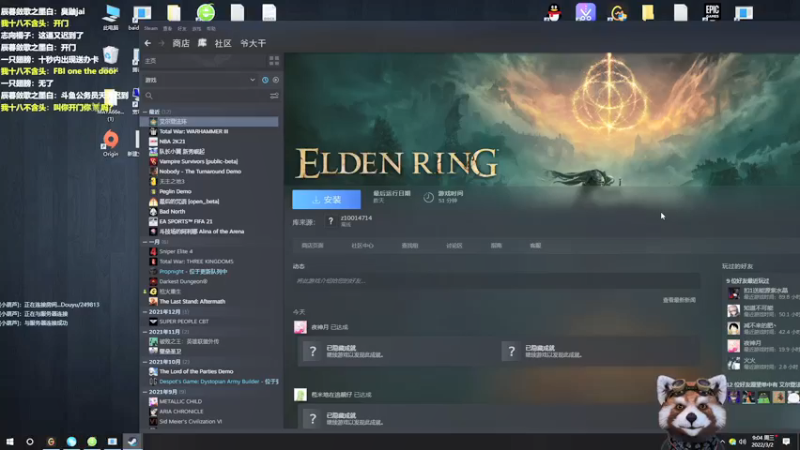
Task: Toggle the ready-to-play filter icon
Action: 276,80
